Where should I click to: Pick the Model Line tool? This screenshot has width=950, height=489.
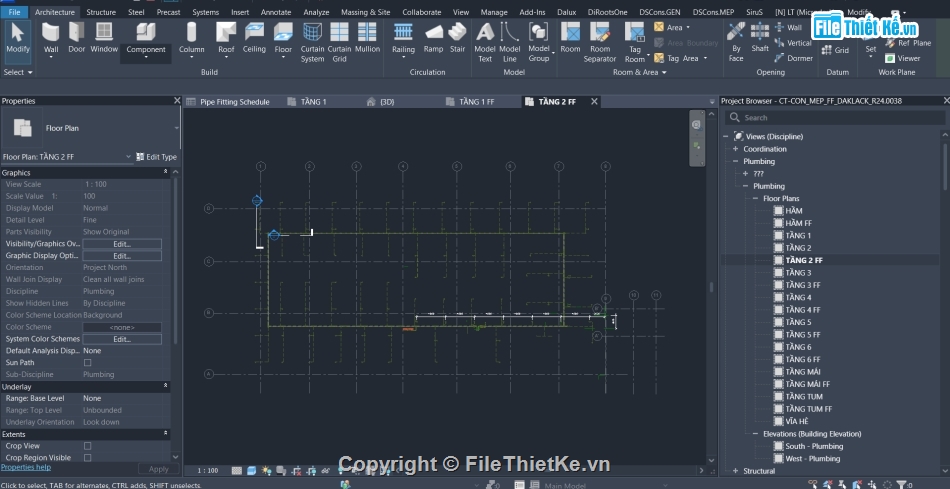pyautogui.click(x=510, y=42)
